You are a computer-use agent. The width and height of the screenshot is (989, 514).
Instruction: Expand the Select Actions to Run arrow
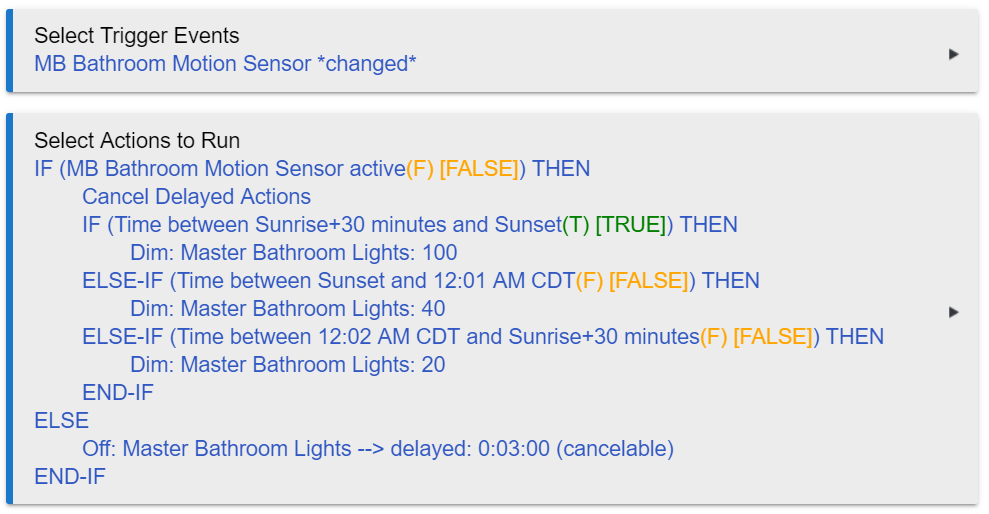coord(953,312)
